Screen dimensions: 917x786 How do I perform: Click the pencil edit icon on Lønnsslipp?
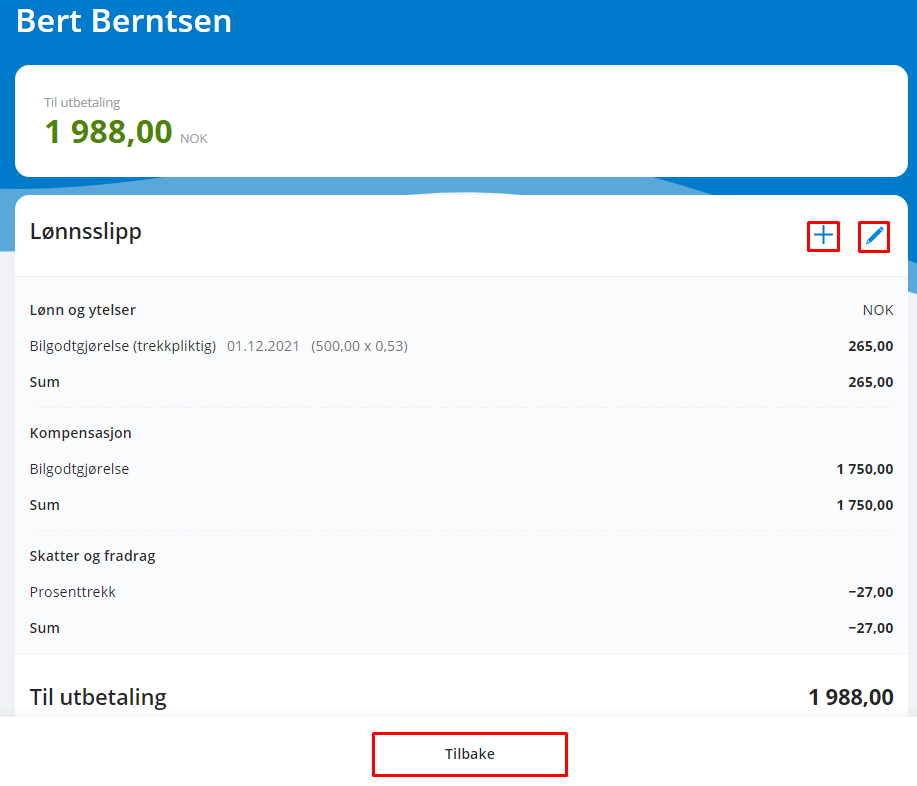click(874, 236)
